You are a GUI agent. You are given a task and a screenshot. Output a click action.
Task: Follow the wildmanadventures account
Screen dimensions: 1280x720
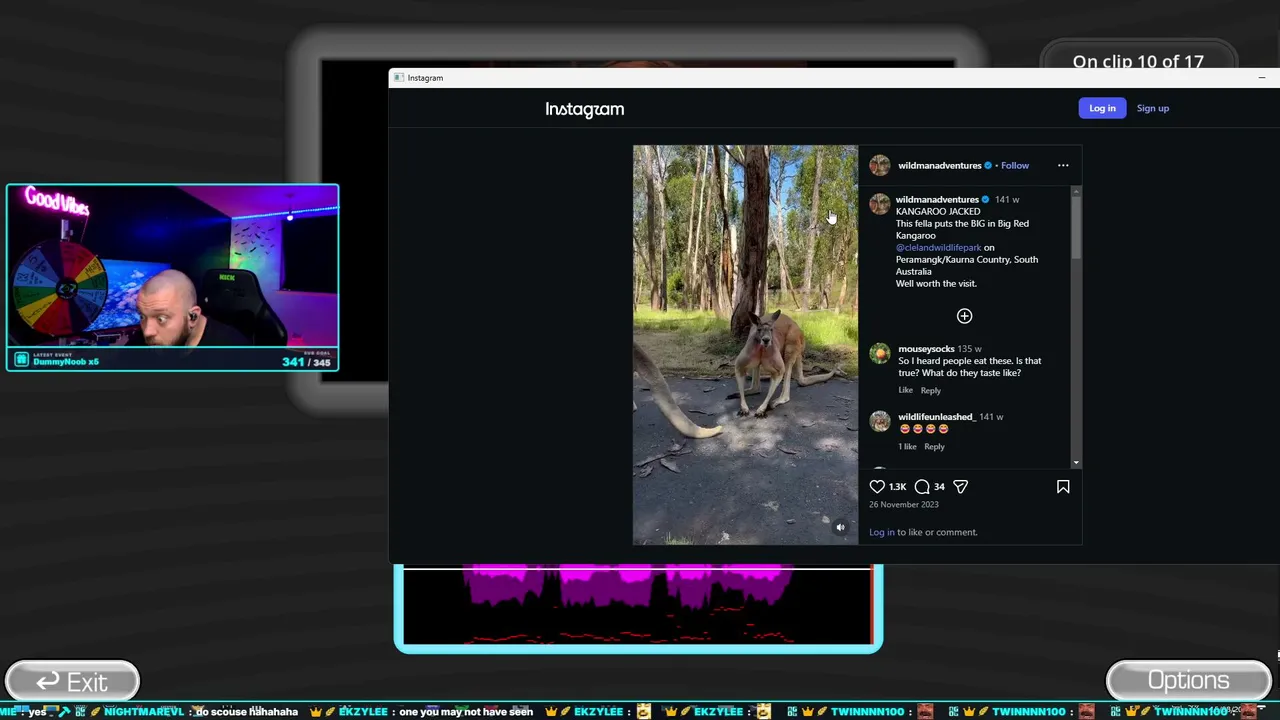click(1014, 165)
